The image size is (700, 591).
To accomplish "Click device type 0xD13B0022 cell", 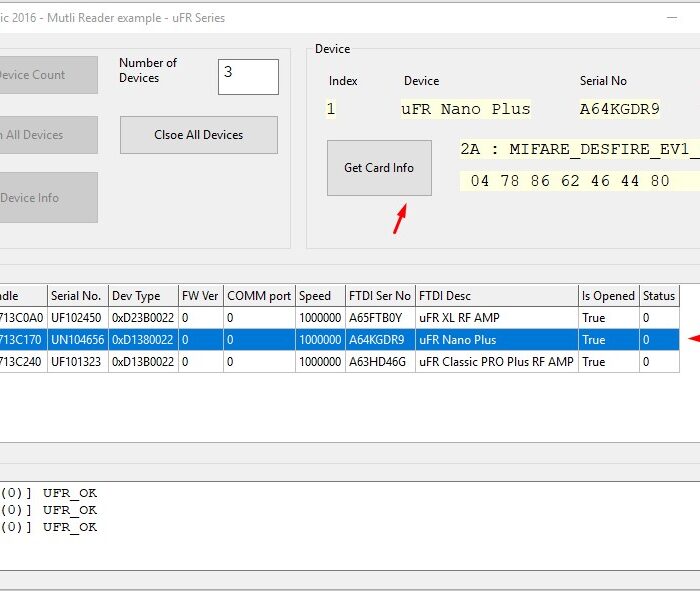I will coord(143,362).
